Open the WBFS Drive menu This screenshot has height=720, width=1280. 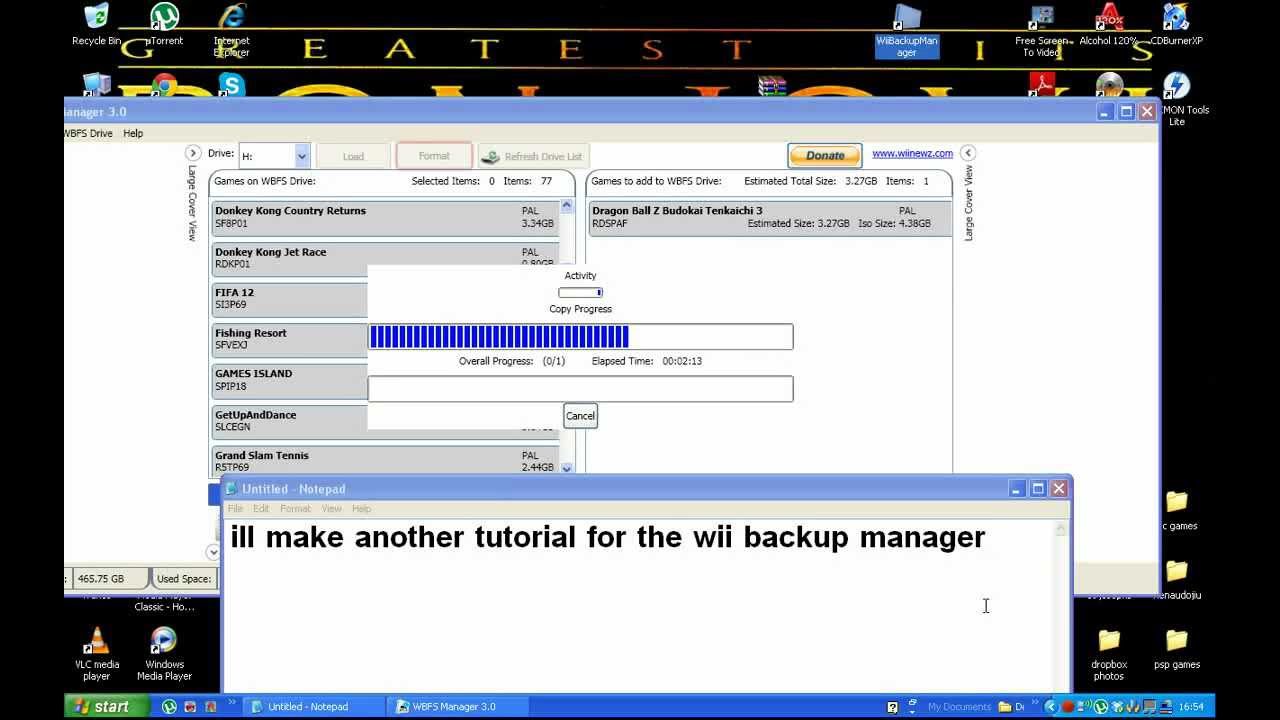(89, 133)
